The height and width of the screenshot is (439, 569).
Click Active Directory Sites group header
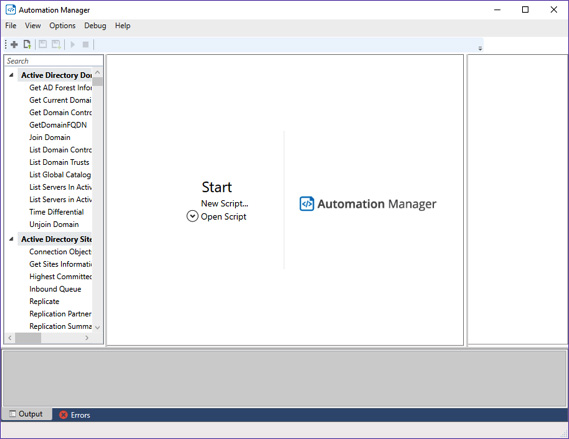[x=56, y=239]
